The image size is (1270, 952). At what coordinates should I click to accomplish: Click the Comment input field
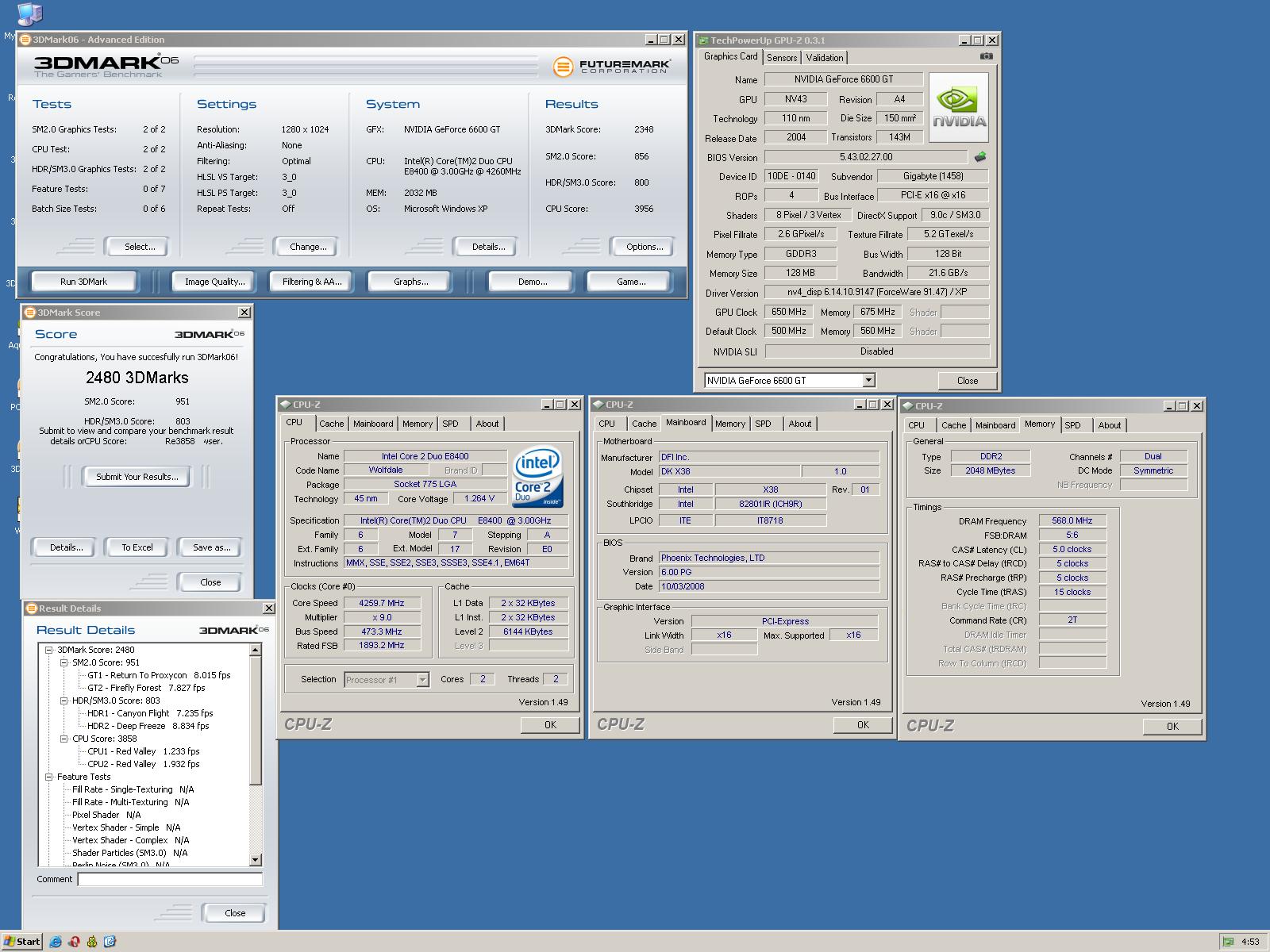click(x=170, y=879)
